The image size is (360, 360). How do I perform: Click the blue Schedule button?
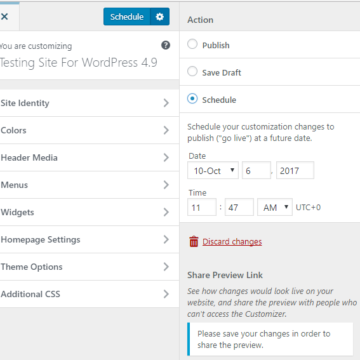point(127,17)
